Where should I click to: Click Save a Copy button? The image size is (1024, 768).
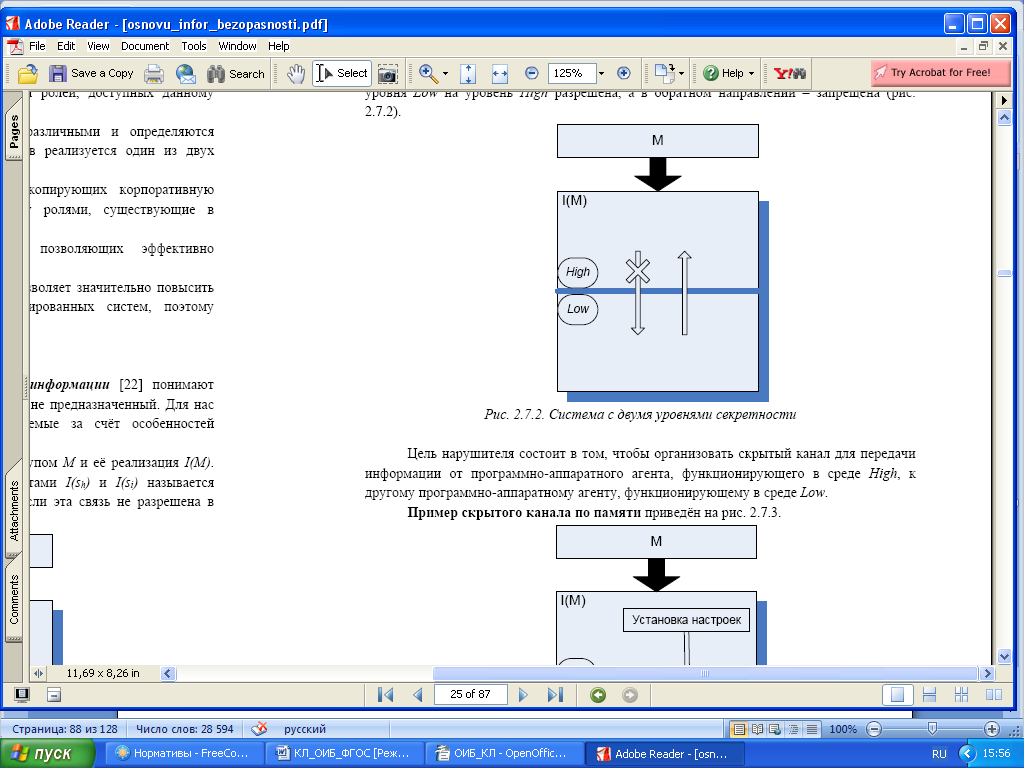click(91, 74)
